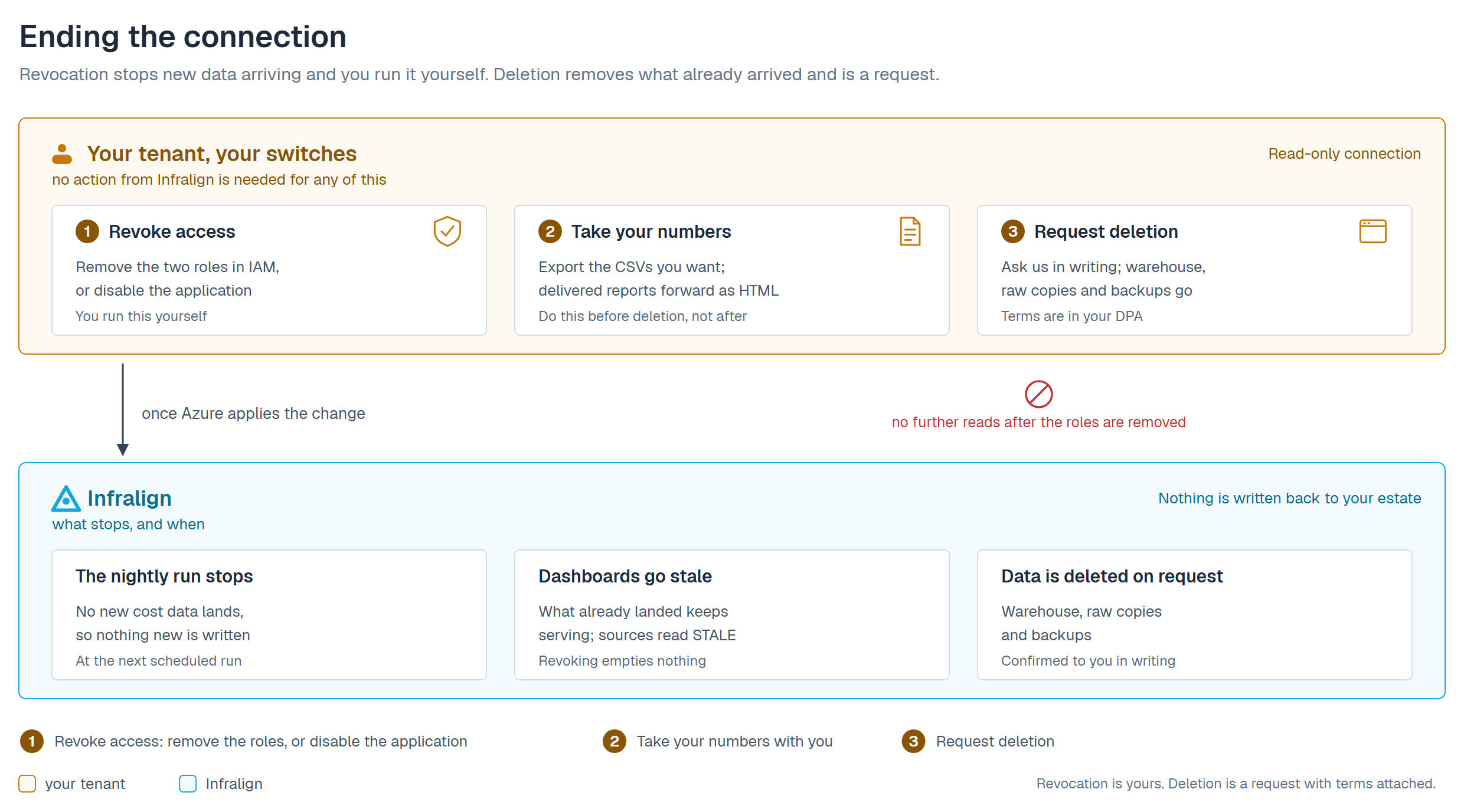The width and height of the screenshot is (1464, 812).
Task: Click the number 3 badge on Request deletion card
Action: coord(1013,231)
